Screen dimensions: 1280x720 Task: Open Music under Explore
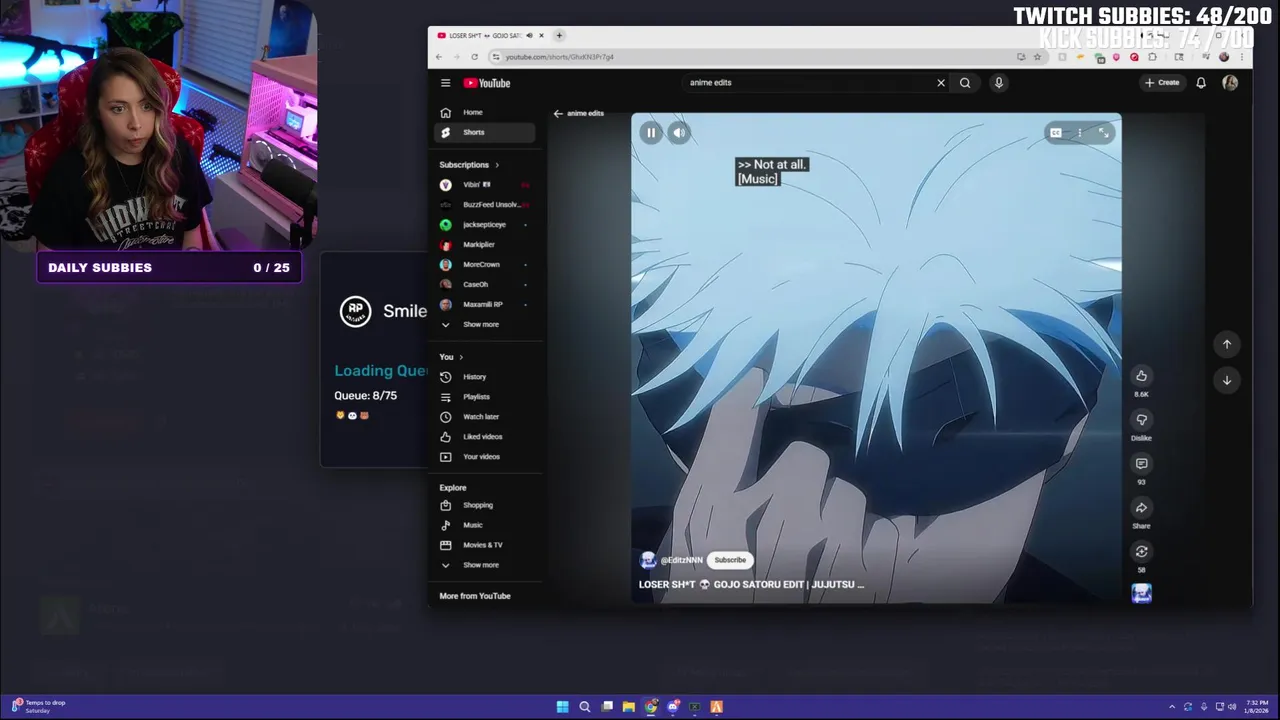coord(485,525)
